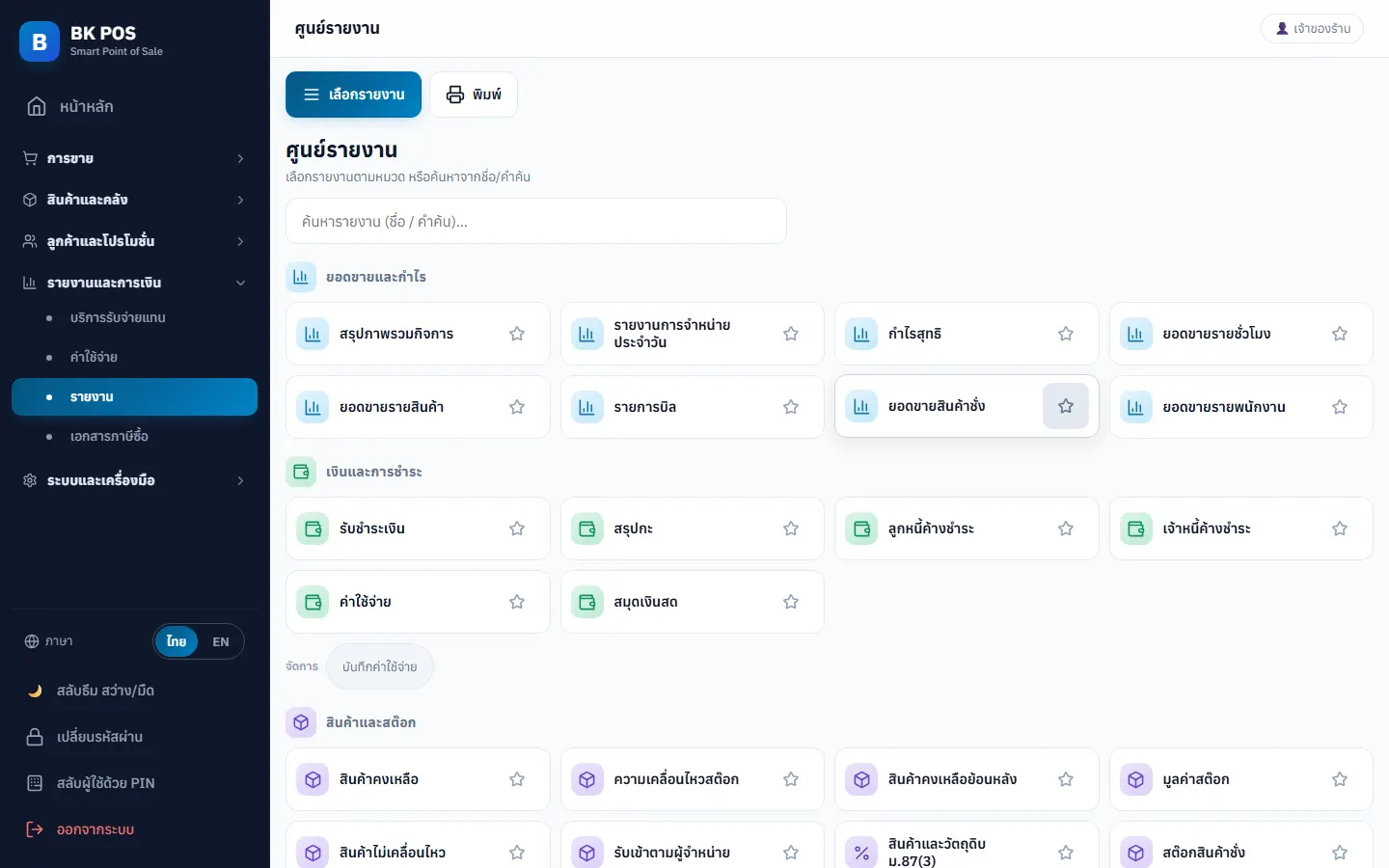This screenshot has width=1389, height=868.
Task: Toggle favorite star for สมุดเงินสด
Action: [791, 602]
